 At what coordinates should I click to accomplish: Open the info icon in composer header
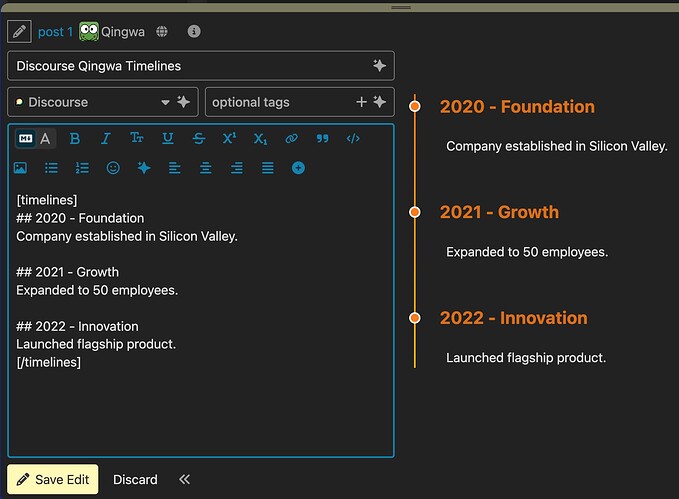tap(194, 31)
